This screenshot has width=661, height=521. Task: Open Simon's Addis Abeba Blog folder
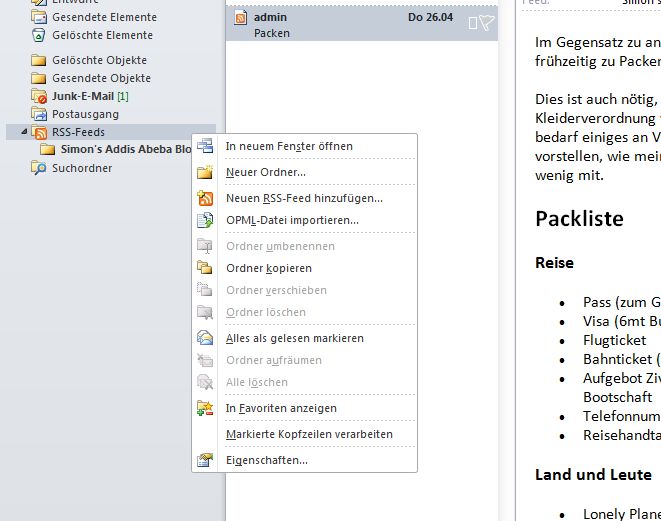pyautogui.click(x=125, y=149)
